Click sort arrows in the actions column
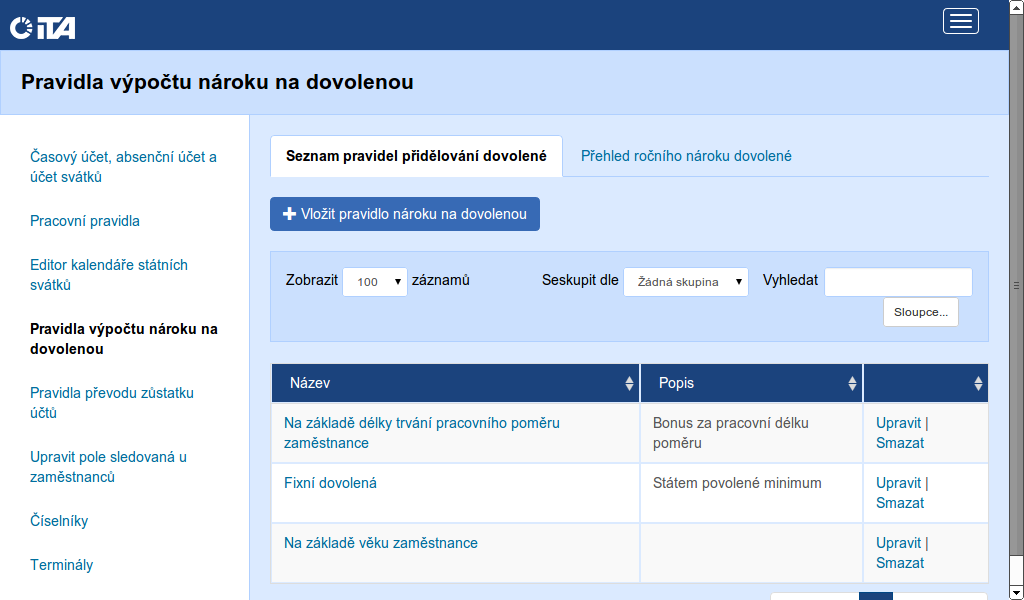This screenshot has height=600, width=1024. tap(978, 383)
